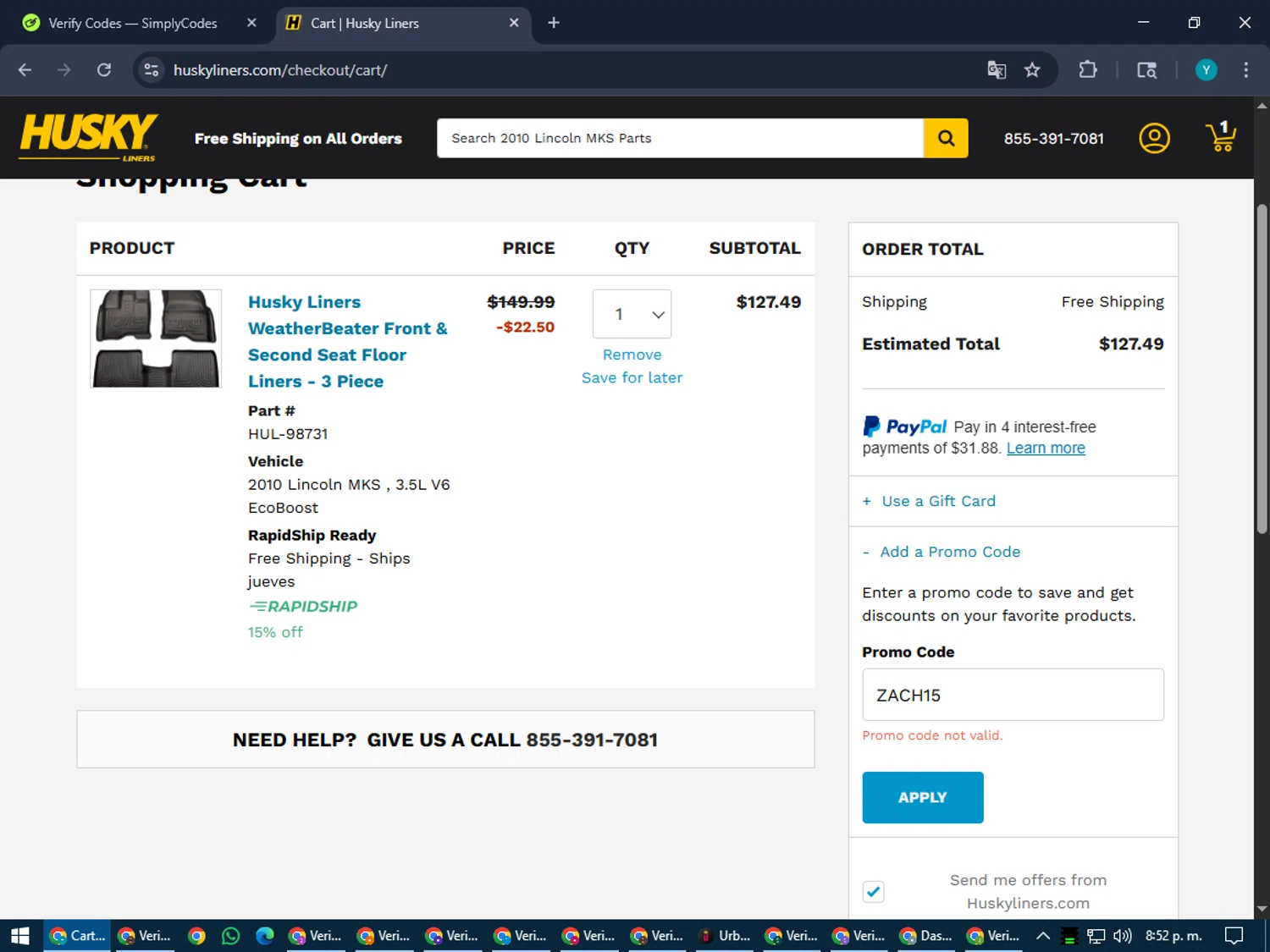Open the WeatherBeater floor liners product link
Viewport: 1270px width, 952px height.
pos(348,341)
